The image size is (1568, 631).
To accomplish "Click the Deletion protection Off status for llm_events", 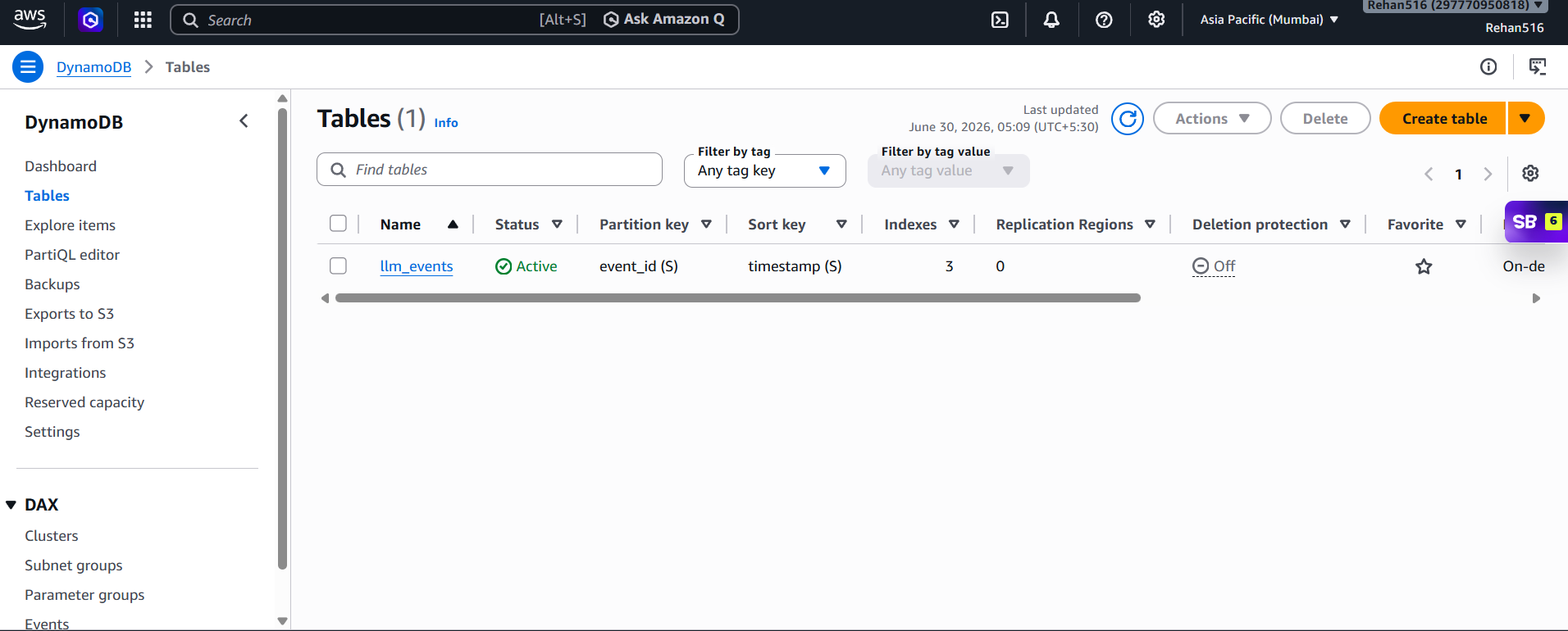I will pos(1214,266).
